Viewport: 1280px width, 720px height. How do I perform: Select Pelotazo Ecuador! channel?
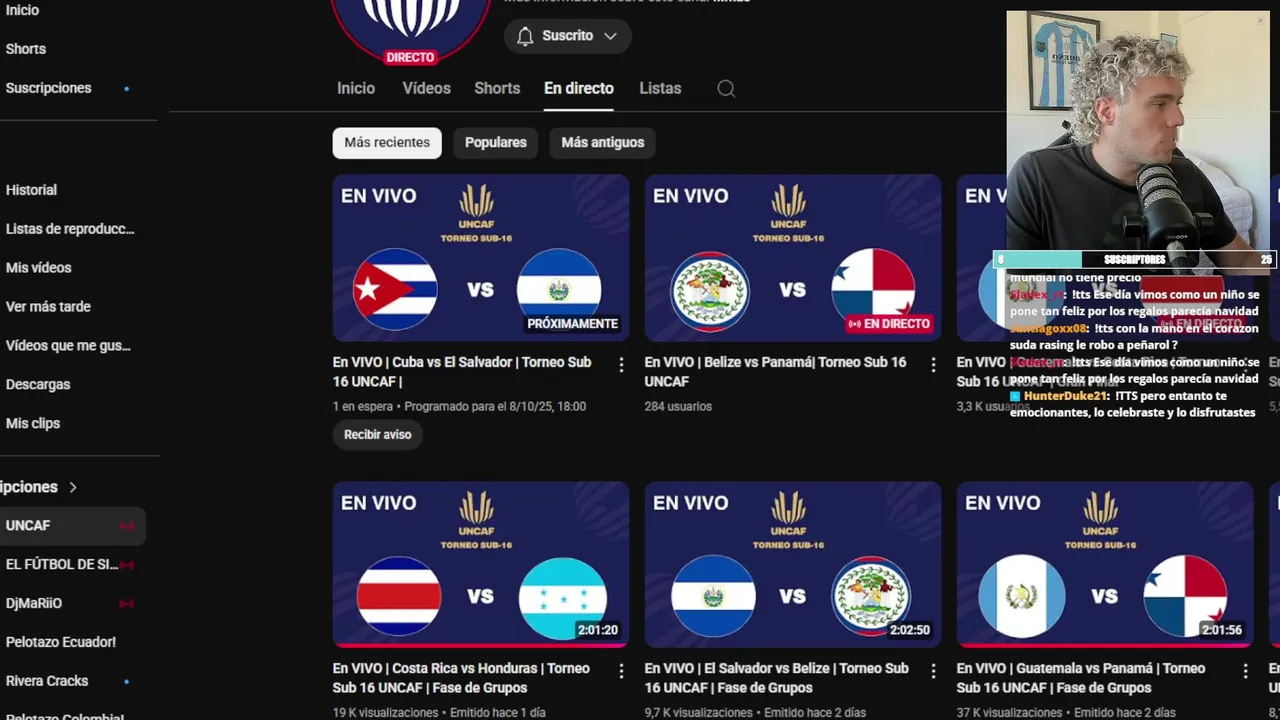pyautogui.click(x=61, y=642)
